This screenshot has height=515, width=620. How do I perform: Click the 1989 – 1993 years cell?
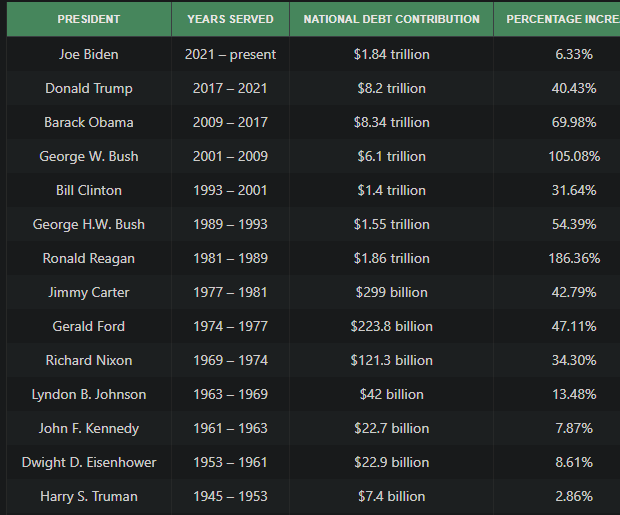(x=230, y=224)
